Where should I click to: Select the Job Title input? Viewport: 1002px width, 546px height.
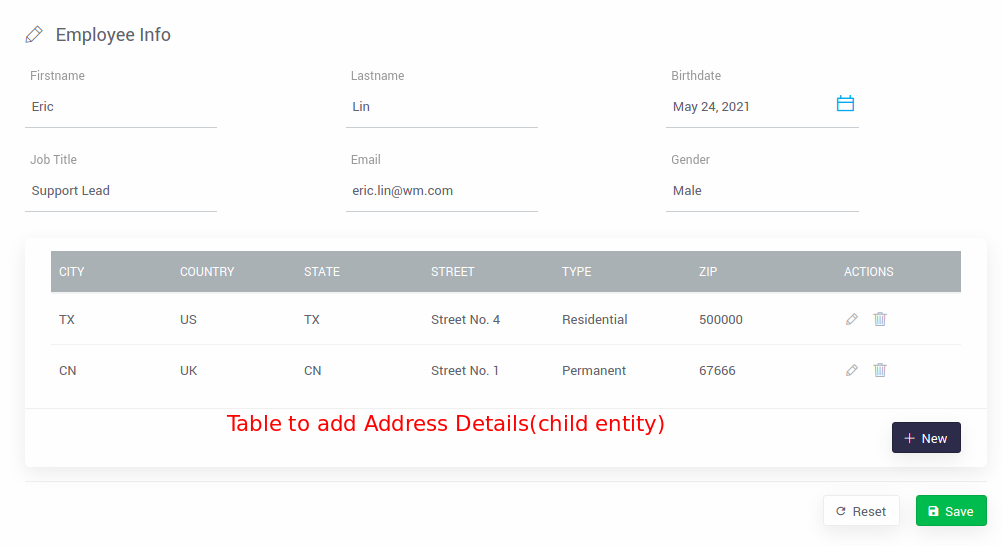pos(121,191)
